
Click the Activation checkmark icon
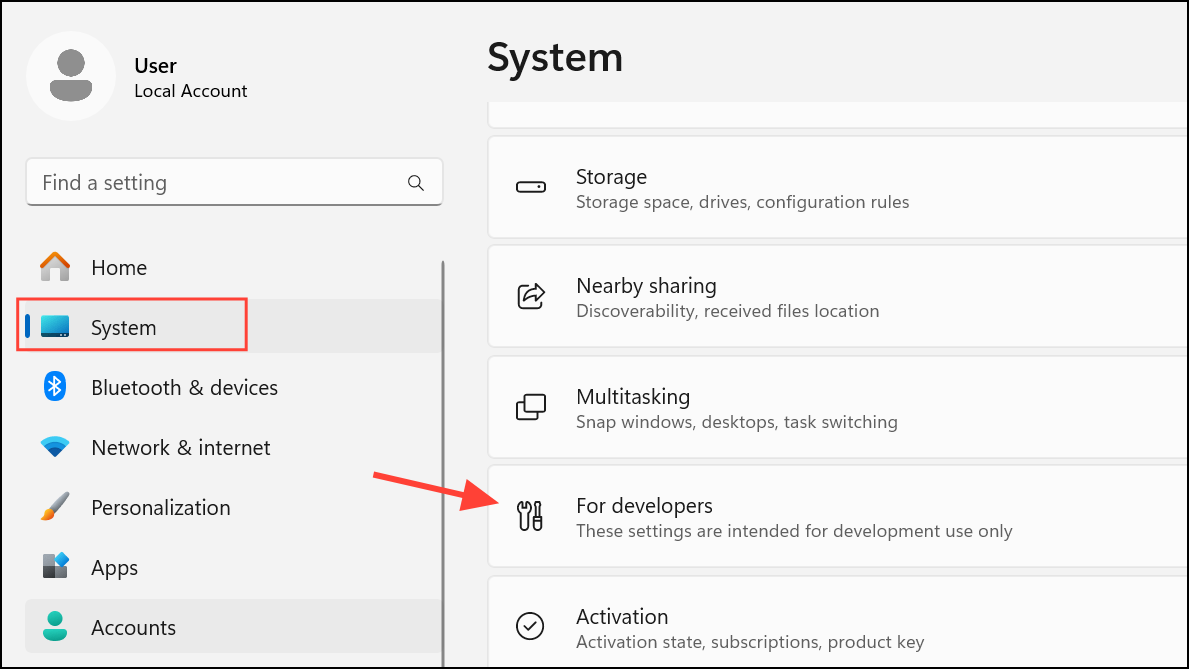[x=530, y=626]
